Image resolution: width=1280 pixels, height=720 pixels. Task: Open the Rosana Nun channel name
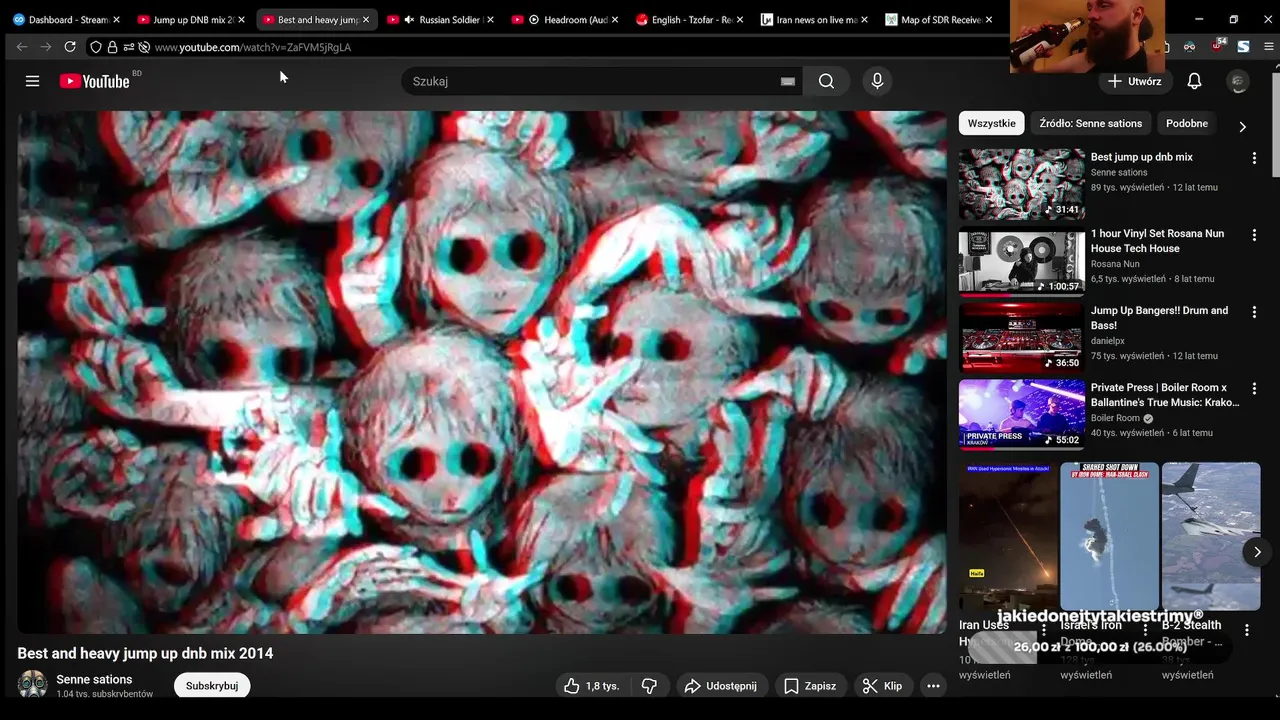tap(1115, 264)
